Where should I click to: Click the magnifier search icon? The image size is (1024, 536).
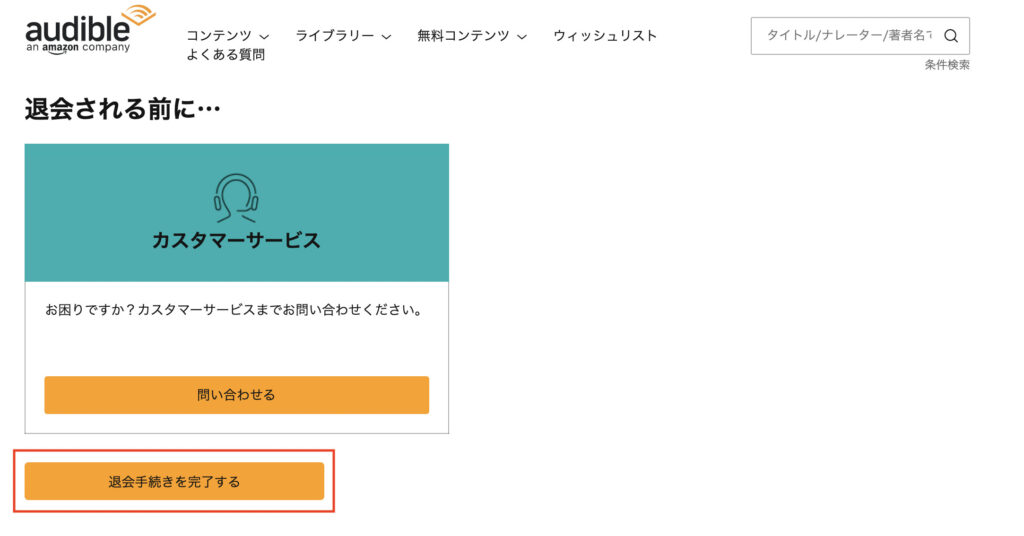click(951, 36)
